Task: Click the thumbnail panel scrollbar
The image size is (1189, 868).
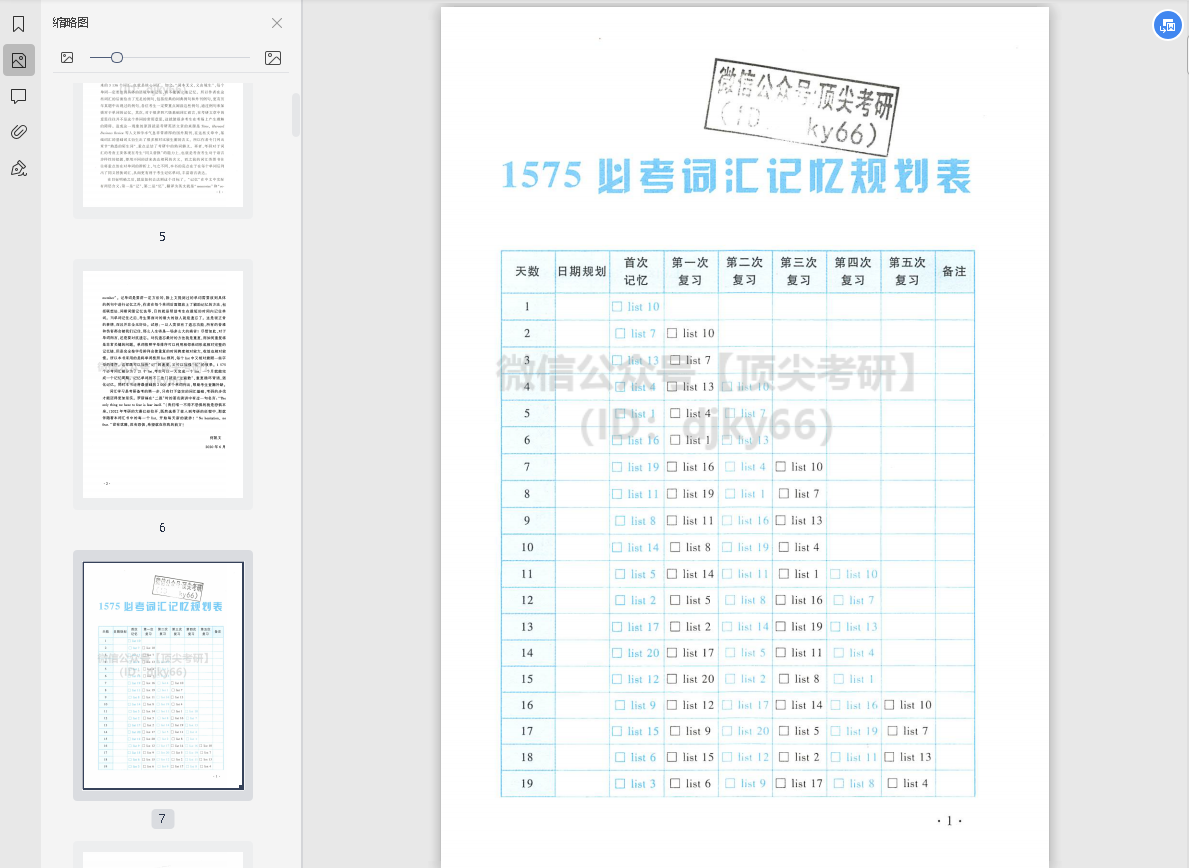Action: [296, 114]
